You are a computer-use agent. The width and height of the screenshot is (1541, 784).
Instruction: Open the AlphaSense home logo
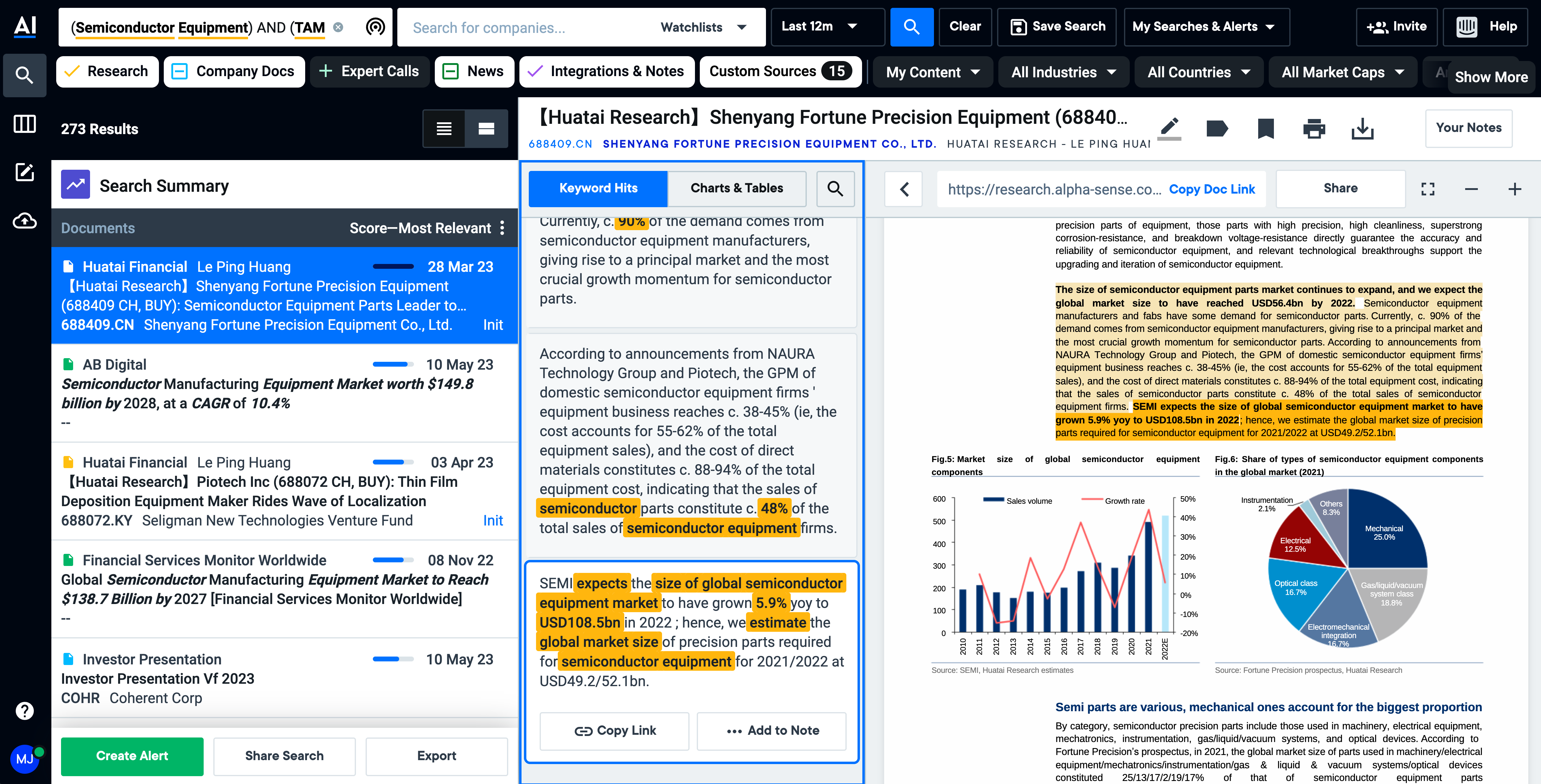(24, 26)
